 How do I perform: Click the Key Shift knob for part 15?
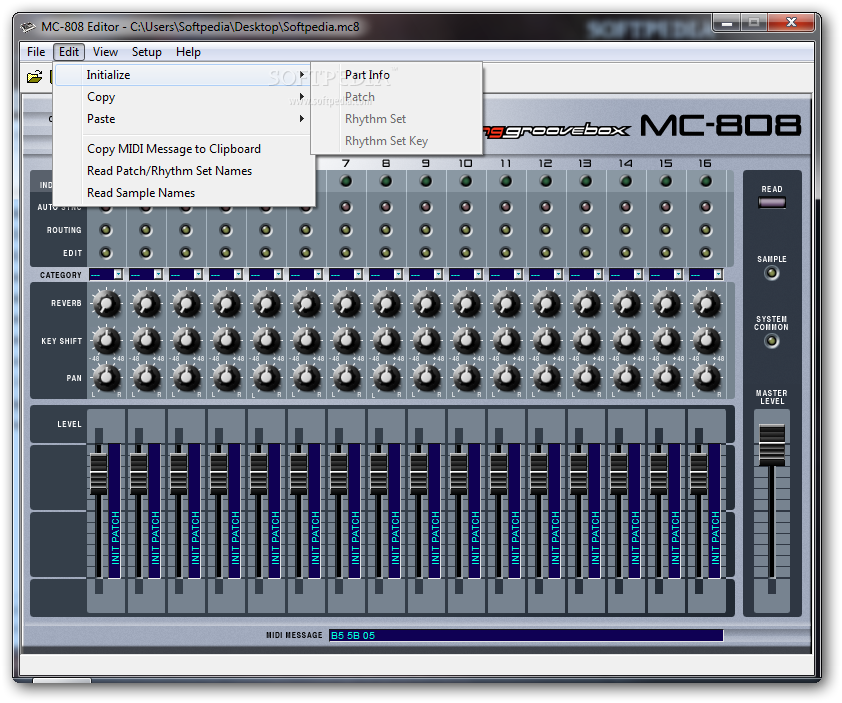pyautogui.click(x=666, y=340)
